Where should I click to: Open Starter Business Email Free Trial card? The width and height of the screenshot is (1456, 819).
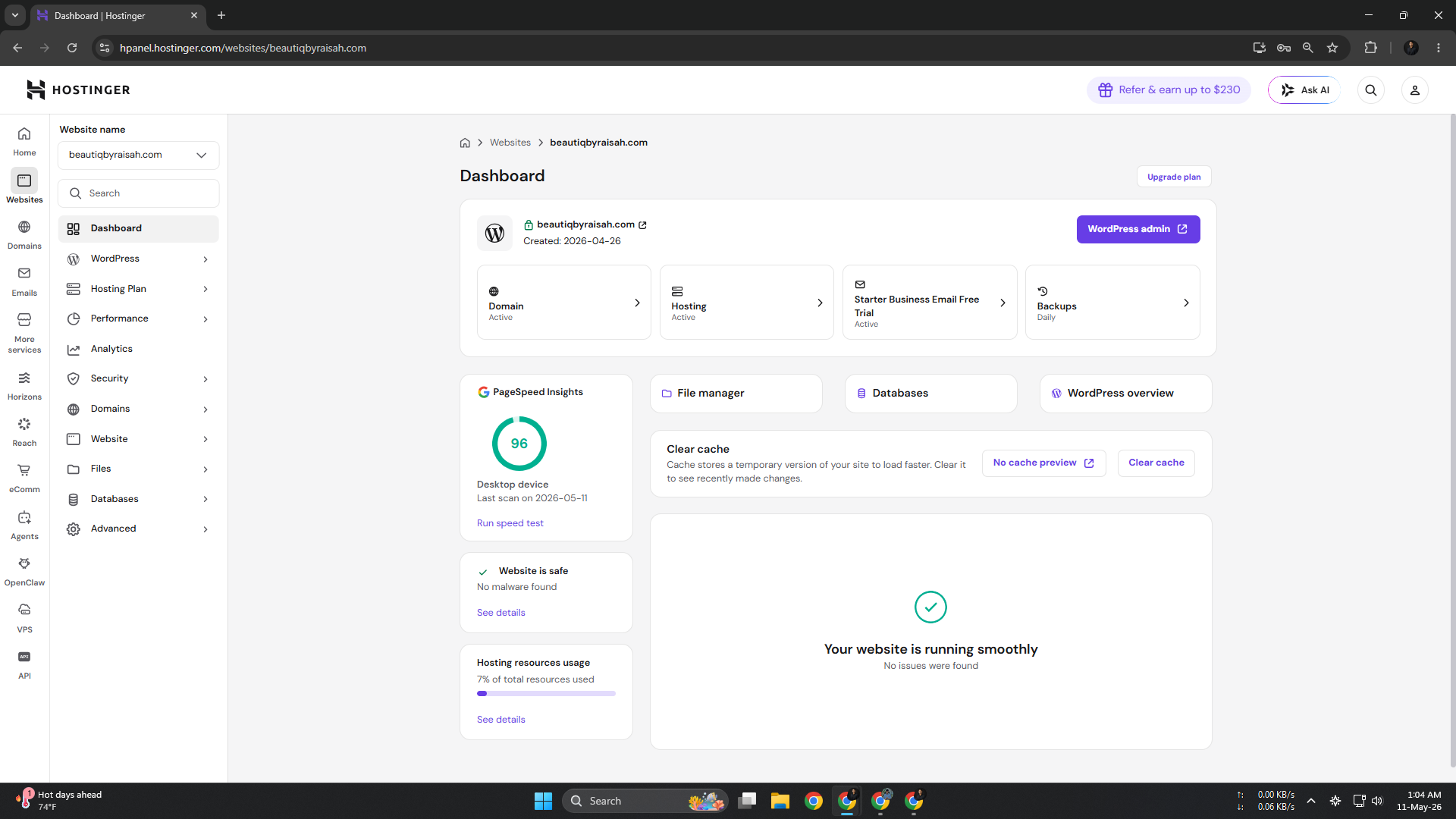930,303
